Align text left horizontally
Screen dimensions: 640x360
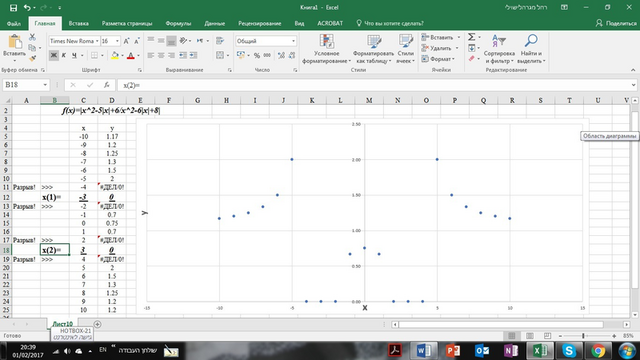(x=151, y=55)
